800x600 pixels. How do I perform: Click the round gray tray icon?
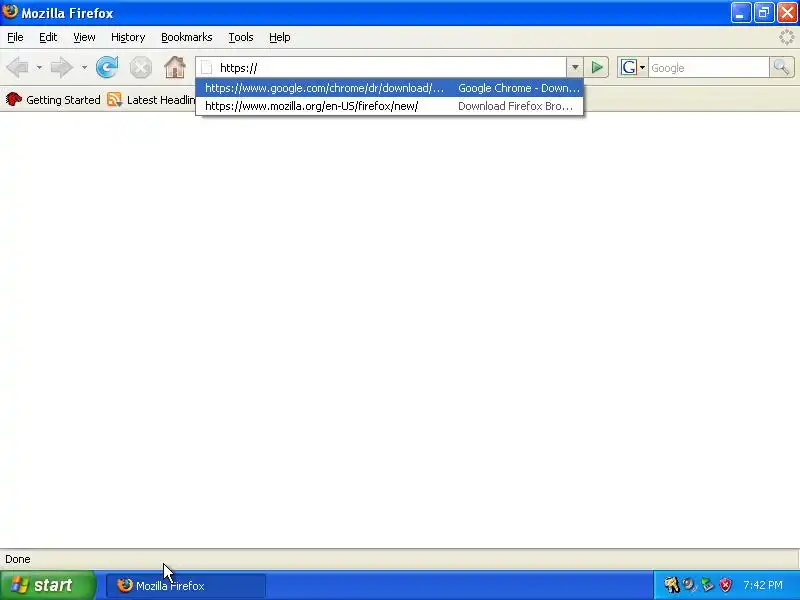pos(689,585)
